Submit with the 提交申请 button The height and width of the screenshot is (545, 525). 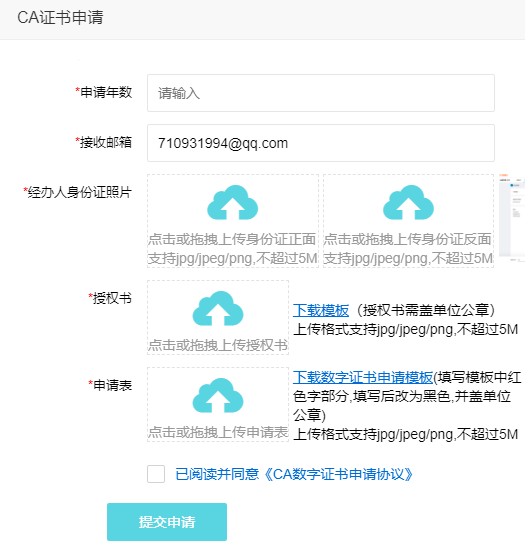tap(167, 522)
